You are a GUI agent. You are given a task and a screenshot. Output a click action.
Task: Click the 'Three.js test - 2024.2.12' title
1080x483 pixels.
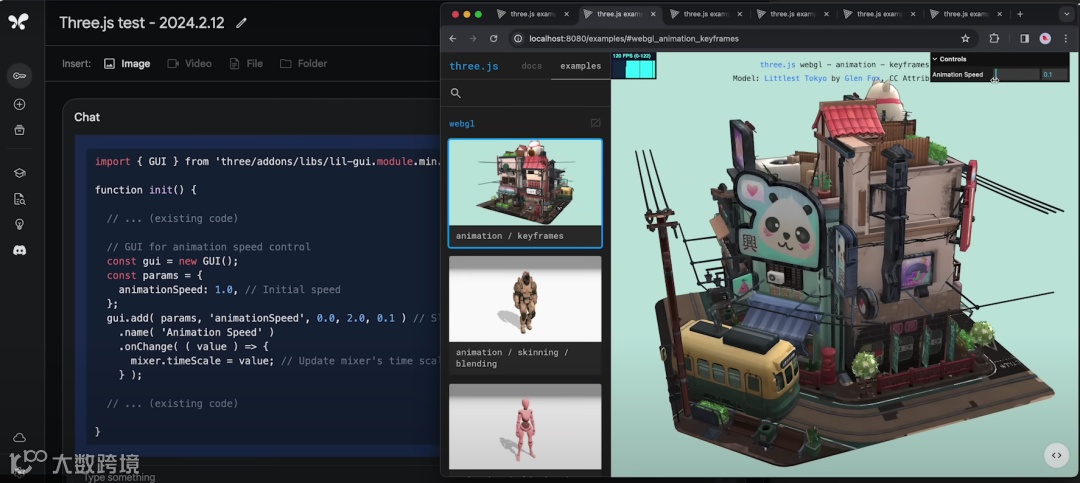tap(142, 22)
